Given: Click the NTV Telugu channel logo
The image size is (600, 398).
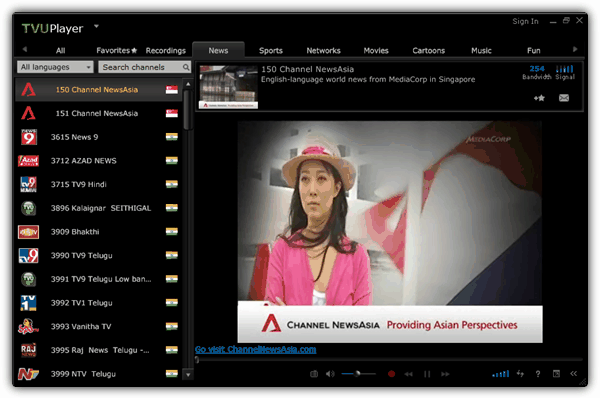Looking at the screenshot, I should pos(28,374).
